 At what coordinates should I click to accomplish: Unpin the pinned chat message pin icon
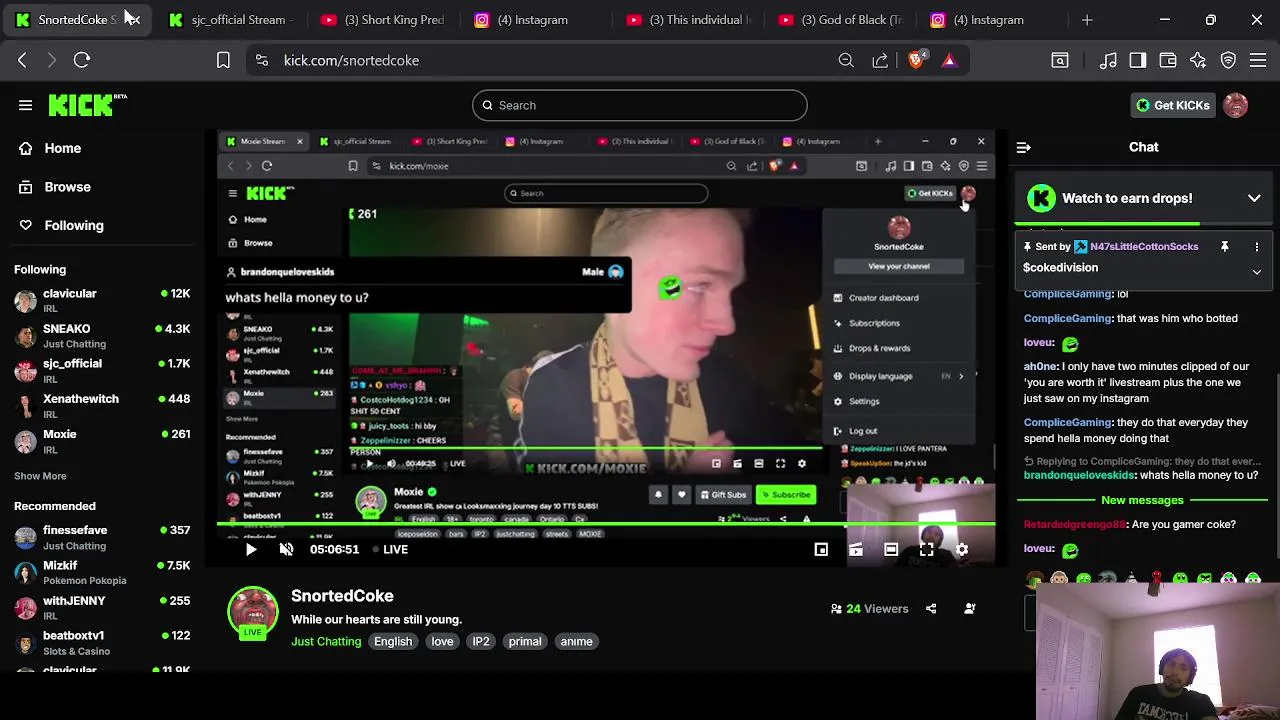(x=1224, y=246)
